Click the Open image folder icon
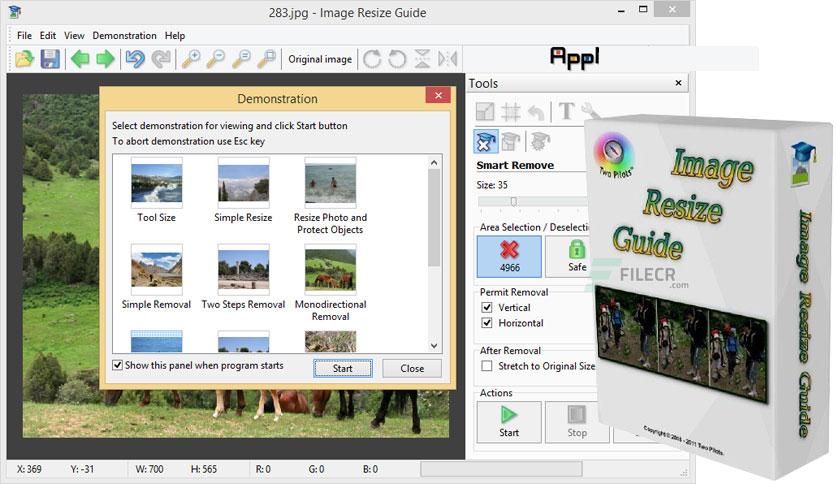Viewport: 836px width, 484px height. (x=24, y=59)
